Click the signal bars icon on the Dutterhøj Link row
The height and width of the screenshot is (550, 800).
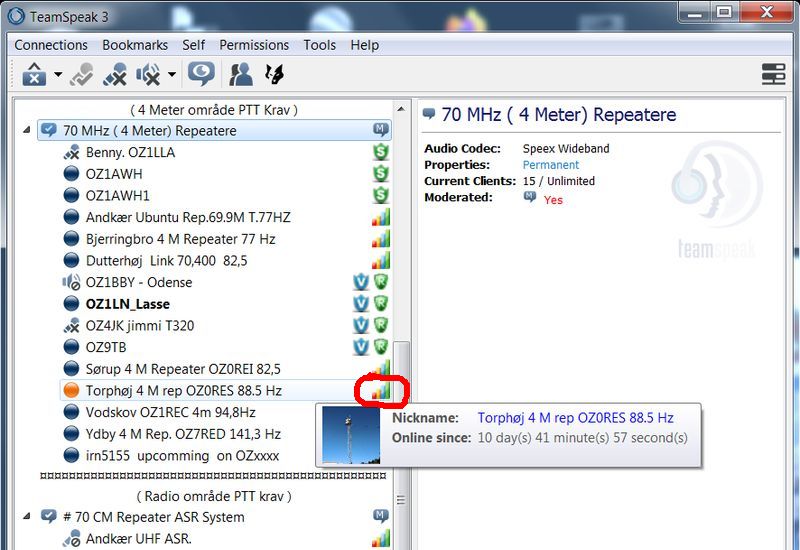tap(381, 260)
